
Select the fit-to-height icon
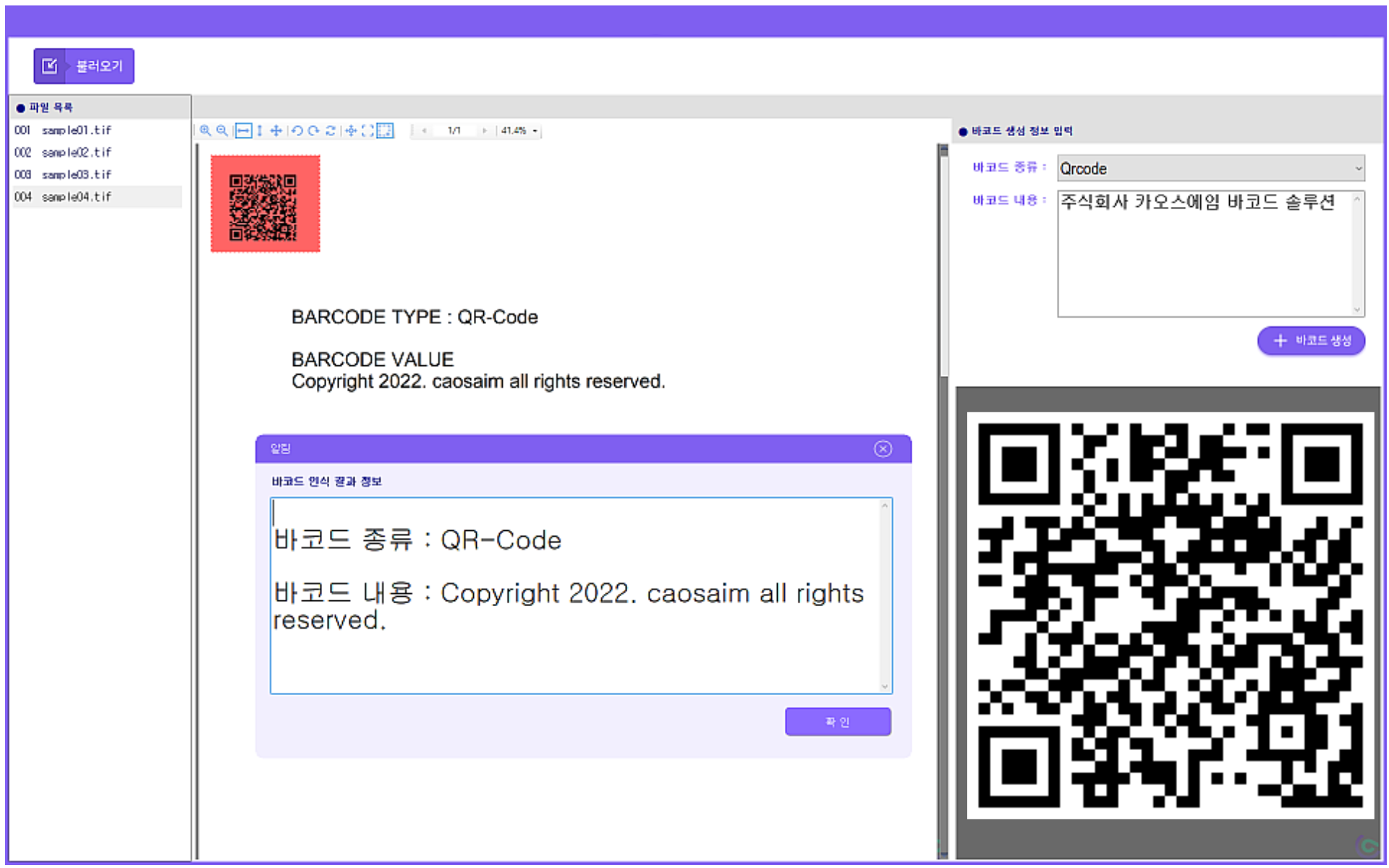tap(260, 131)
